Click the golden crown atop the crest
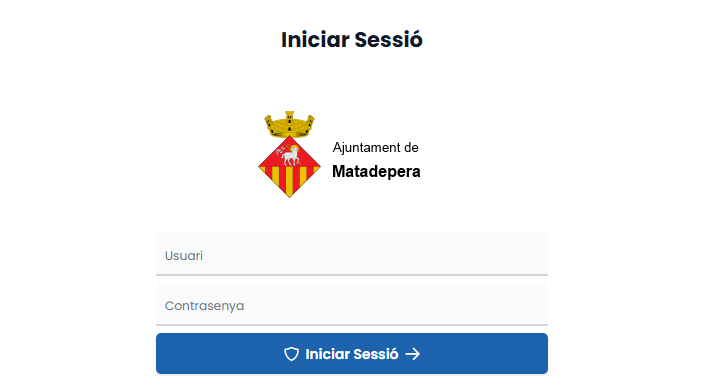Screen dimensions: 706x387 [x=290, y=124]
